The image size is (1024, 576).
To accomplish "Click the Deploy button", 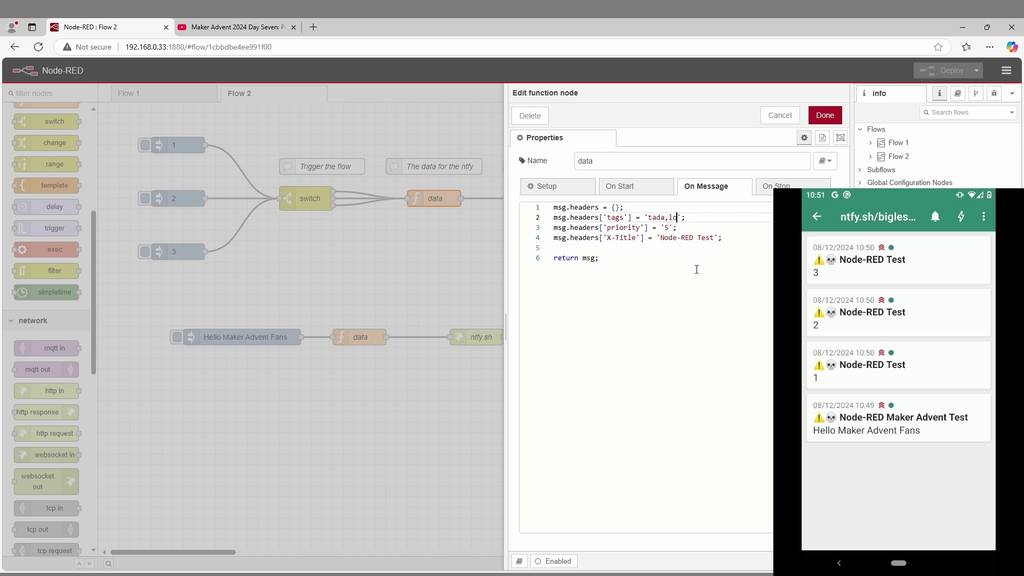I will pyautogui.click(x=942, y=71).
